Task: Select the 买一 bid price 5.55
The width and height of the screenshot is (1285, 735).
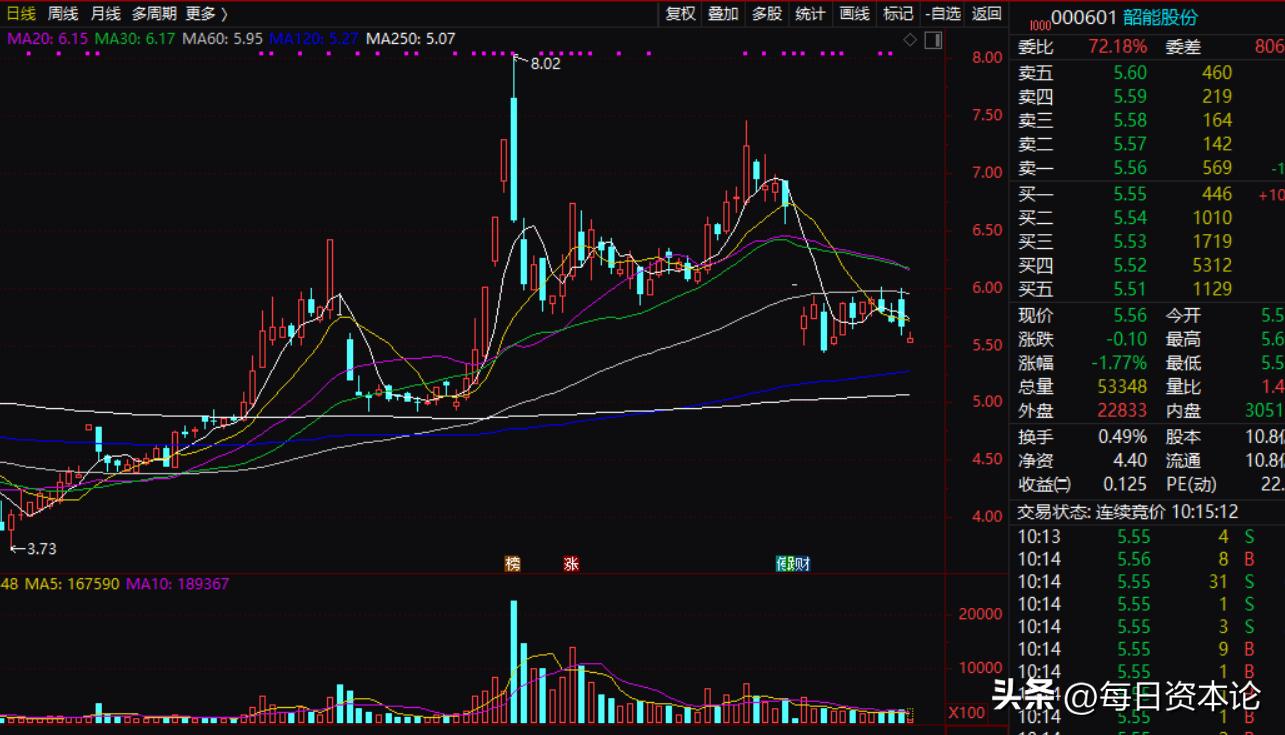Action: point(1130,194)
